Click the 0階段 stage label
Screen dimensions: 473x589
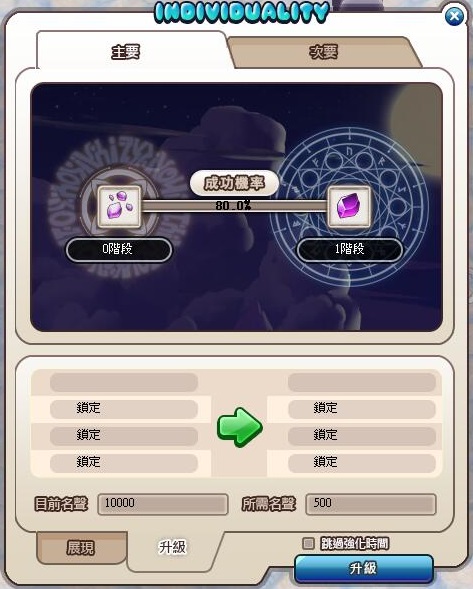pos(119,249)
